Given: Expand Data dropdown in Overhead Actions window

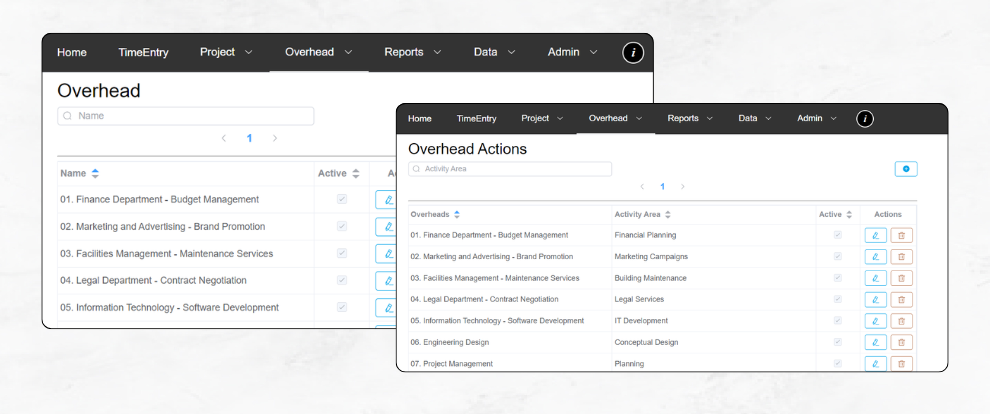Looking at the screenshot, I should point(755,119).
